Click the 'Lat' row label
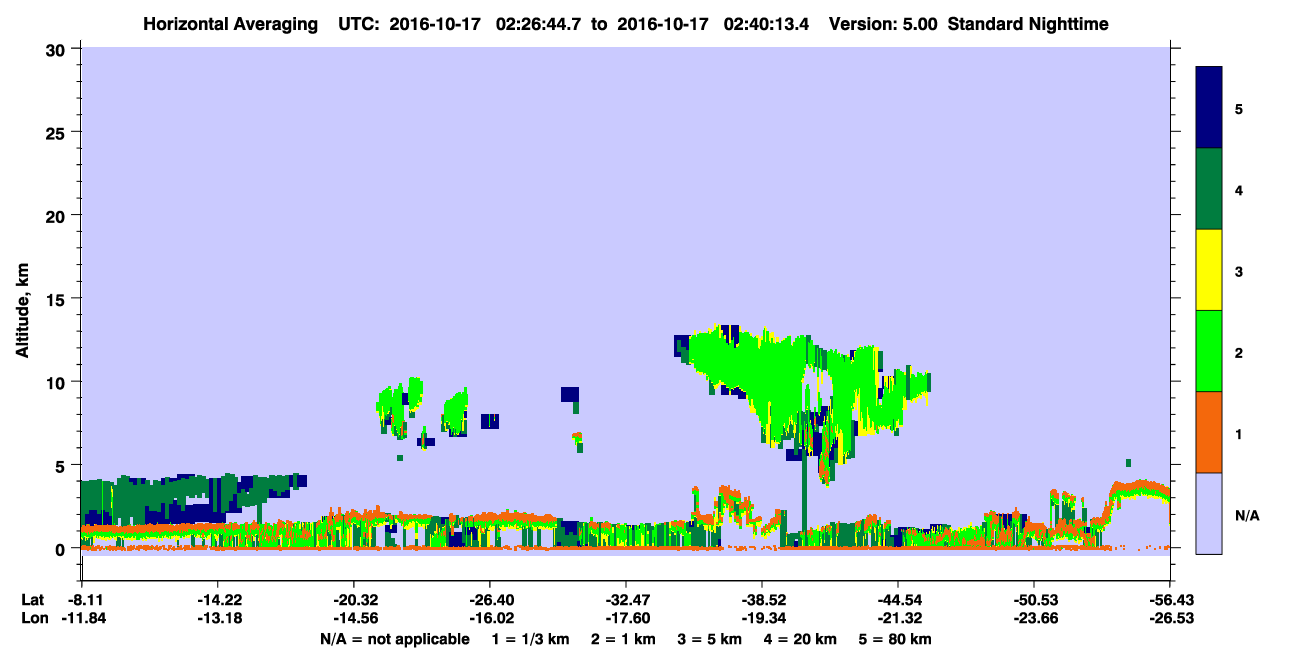Viewport: 1300px width, 667px height. click(32, 600)
